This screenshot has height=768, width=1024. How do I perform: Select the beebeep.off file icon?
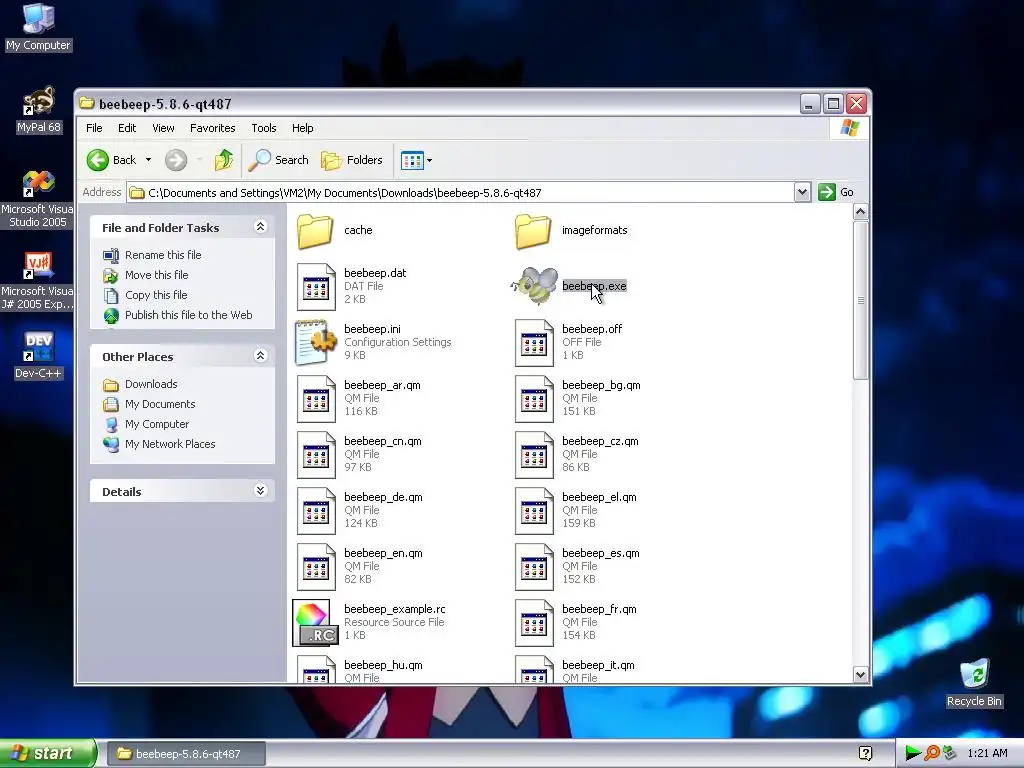pos(534,342)
